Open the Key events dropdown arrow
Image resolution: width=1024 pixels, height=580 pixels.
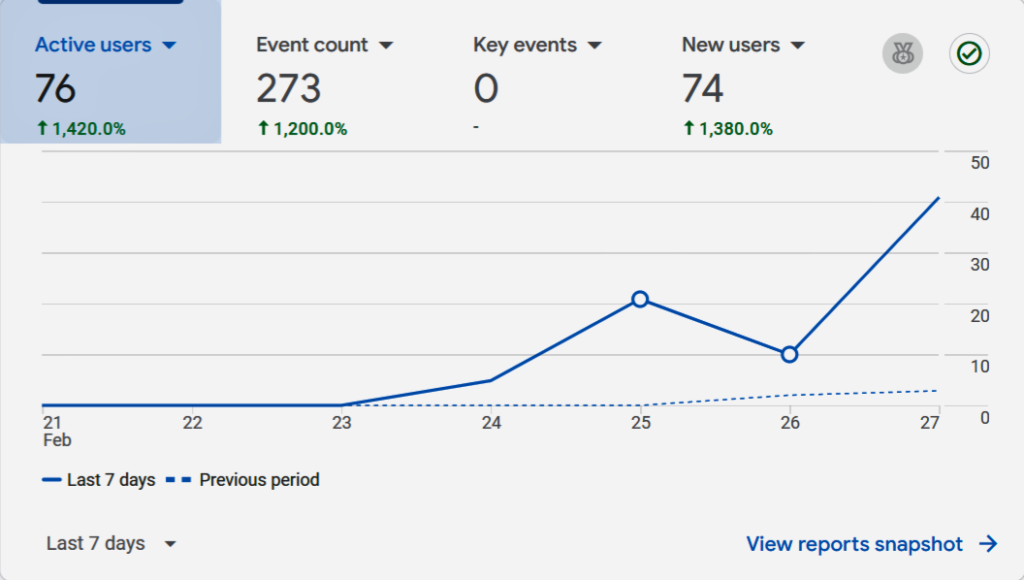(595, 46)
